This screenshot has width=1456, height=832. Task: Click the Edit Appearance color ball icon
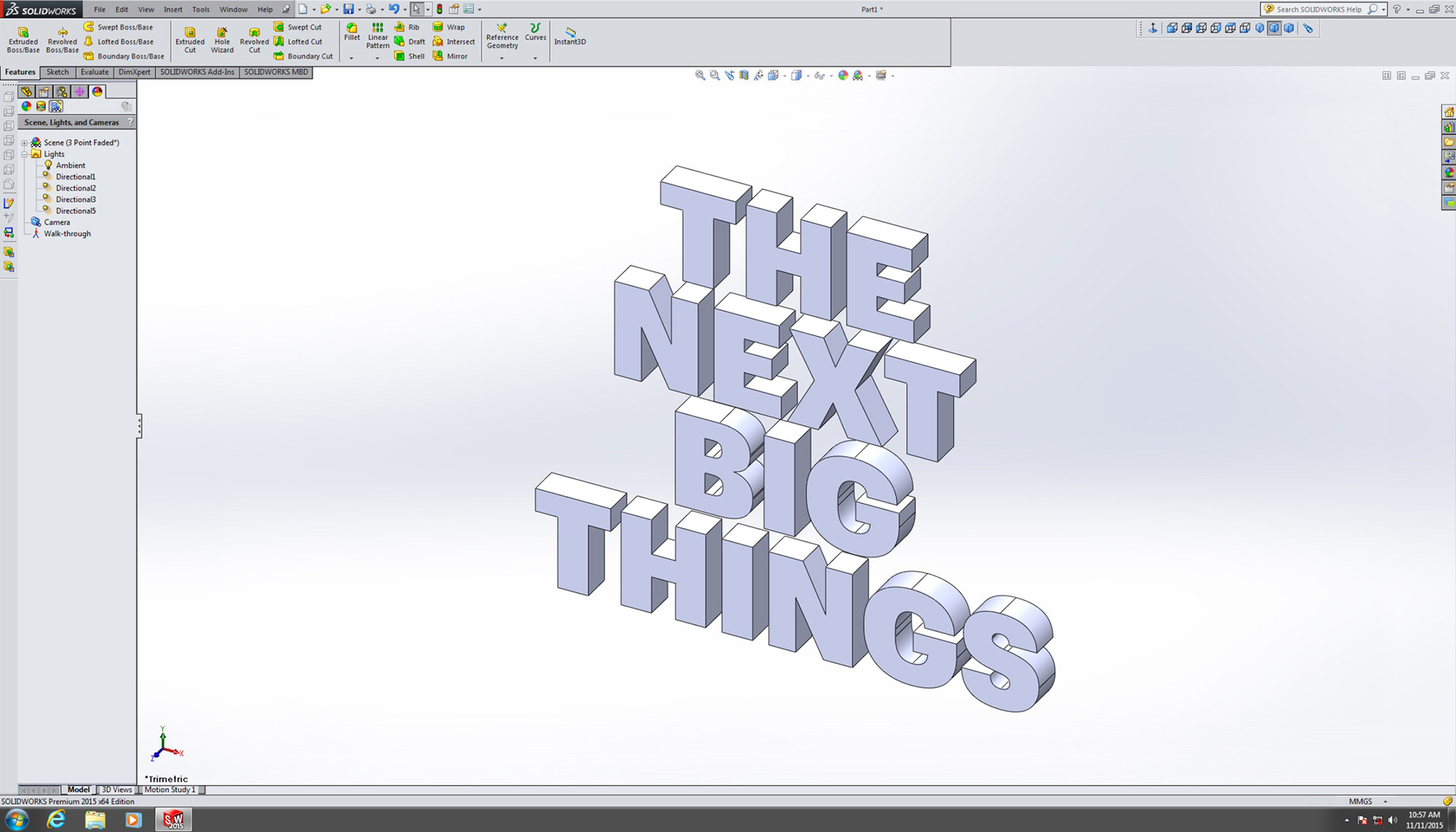843,75
